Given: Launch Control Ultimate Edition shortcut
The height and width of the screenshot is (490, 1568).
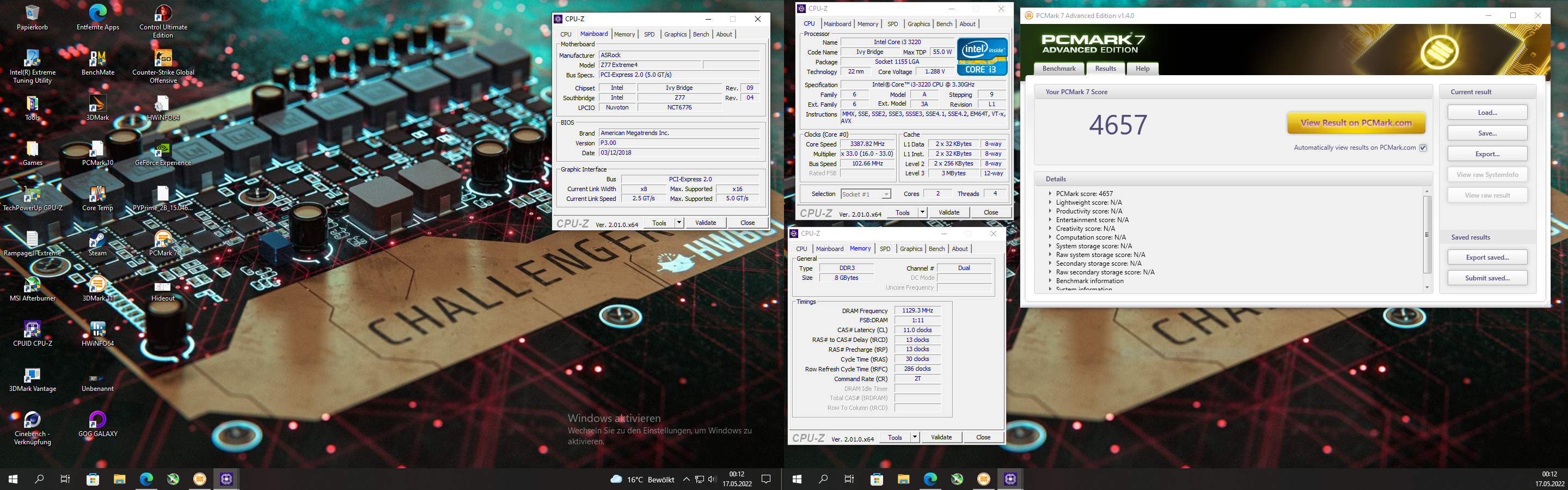Looking at the screenshot, I should (163, 22).
